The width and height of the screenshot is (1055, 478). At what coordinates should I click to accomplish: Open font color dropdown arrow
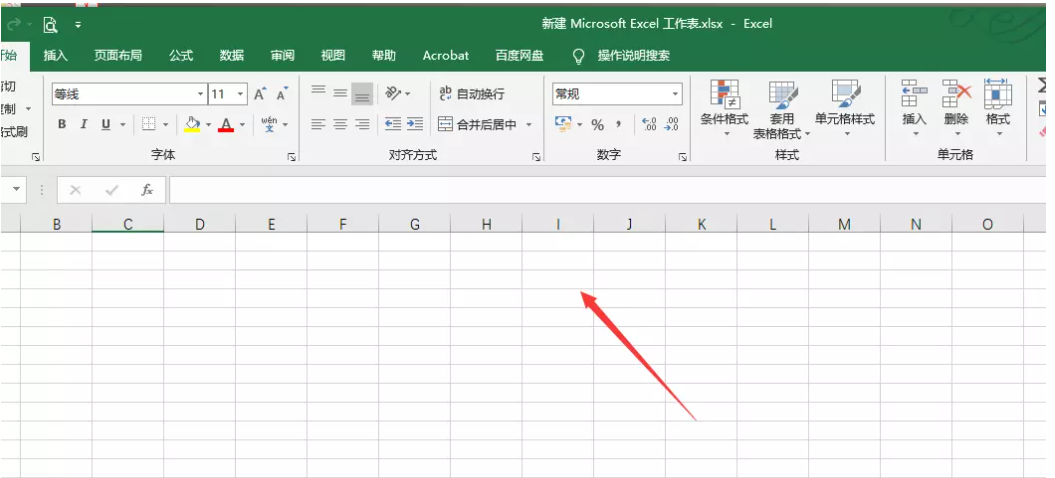[242, 125]
